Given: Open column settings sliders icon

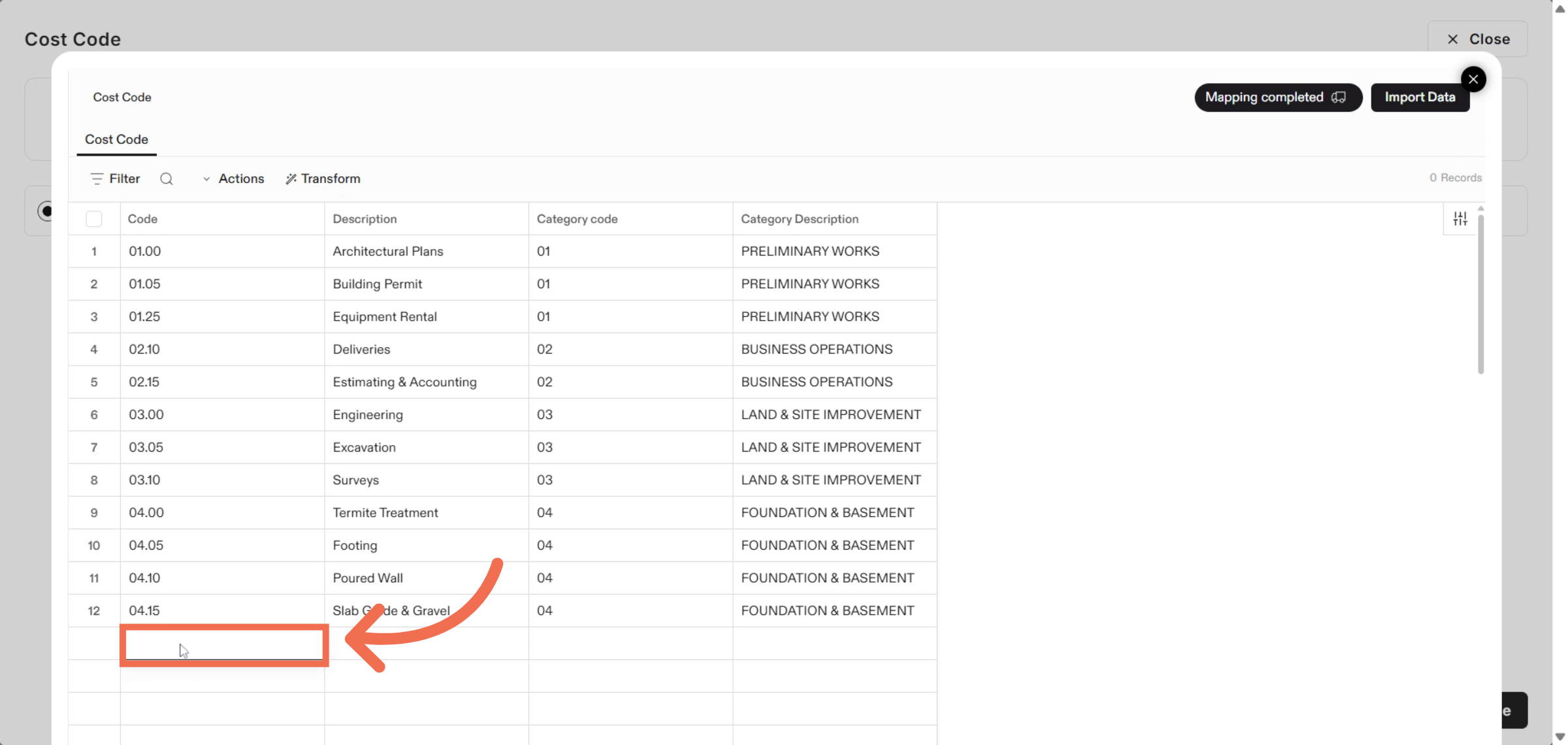Looking at the screenshot, I should click(x=1460, y=219).
